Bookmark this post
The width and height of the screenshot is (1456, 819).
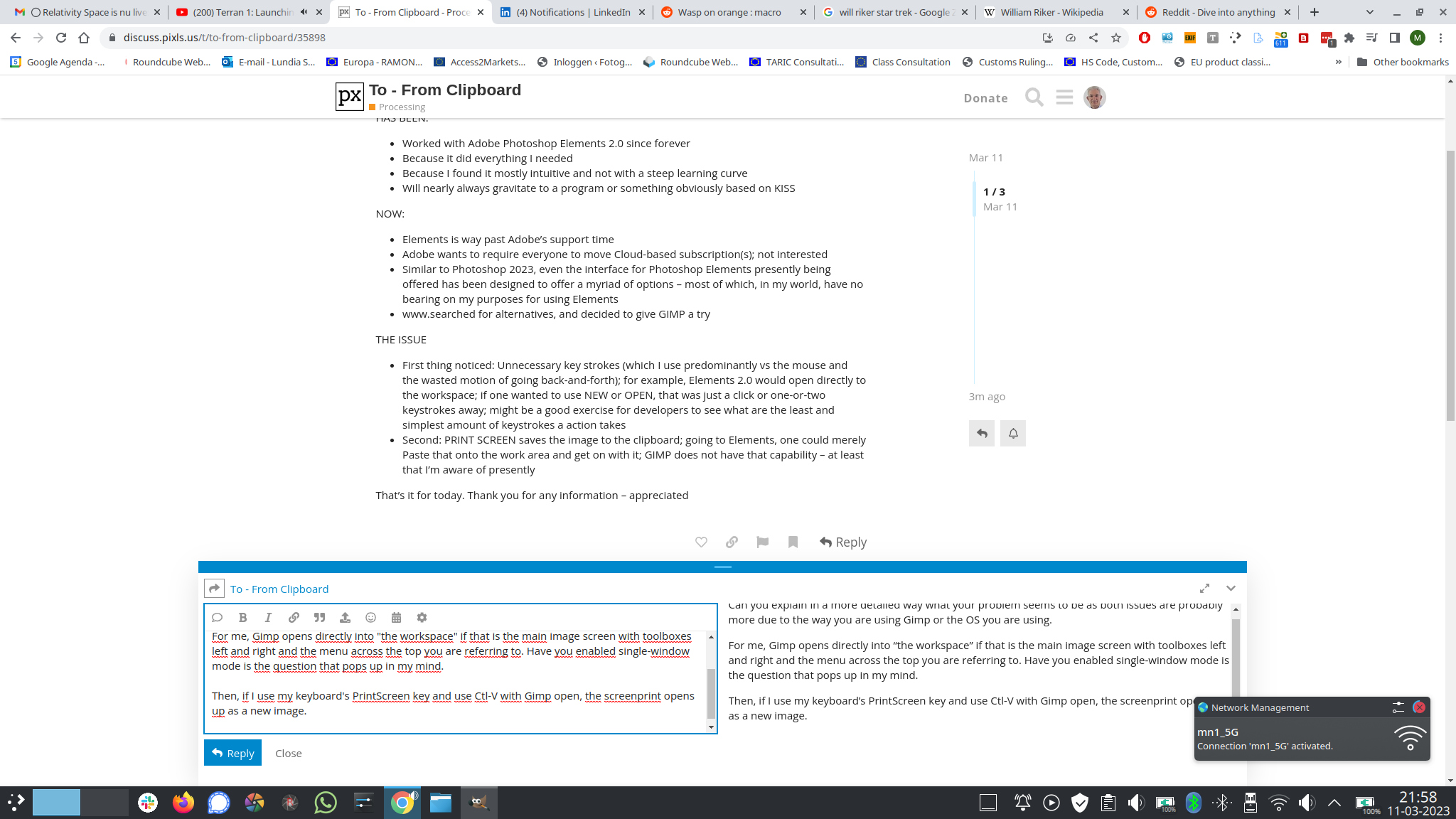(x=793, y=542)
